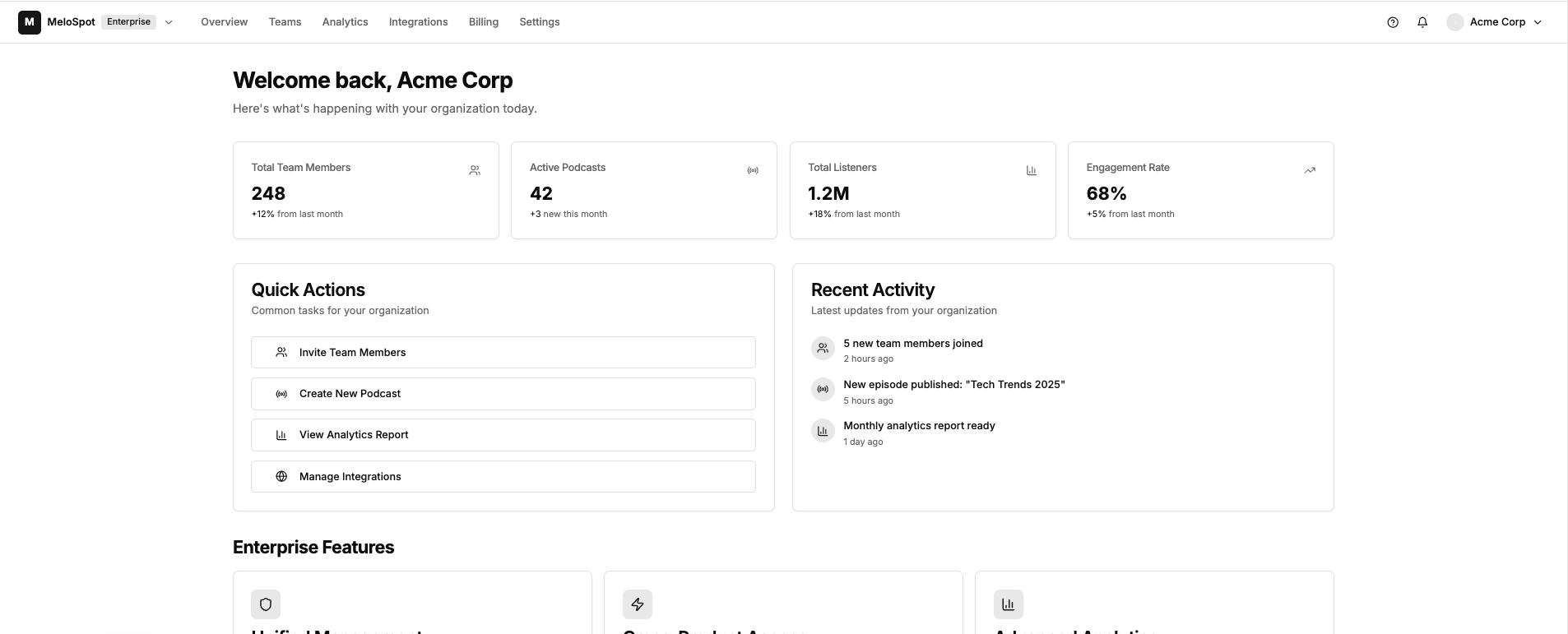Screen dimensions: 1568x634
Task: Click the shield icon in Enterprise Features
Action: [266, 604]
